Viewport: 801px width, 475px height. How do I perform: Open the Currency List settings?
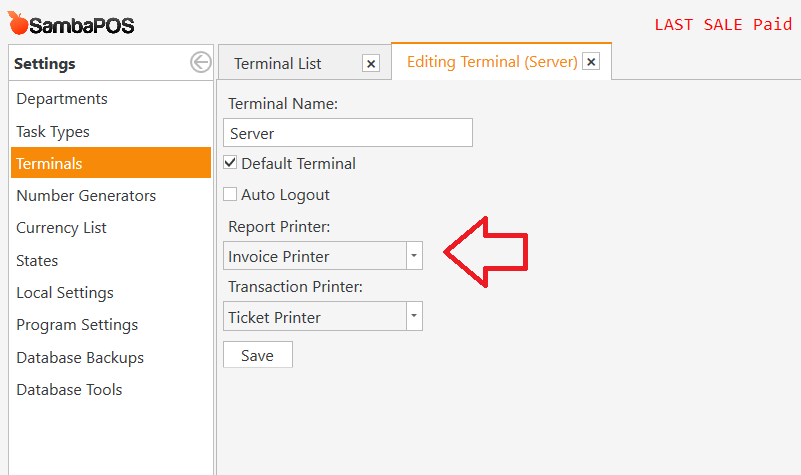pyautogui.click(x=61, y=228)
